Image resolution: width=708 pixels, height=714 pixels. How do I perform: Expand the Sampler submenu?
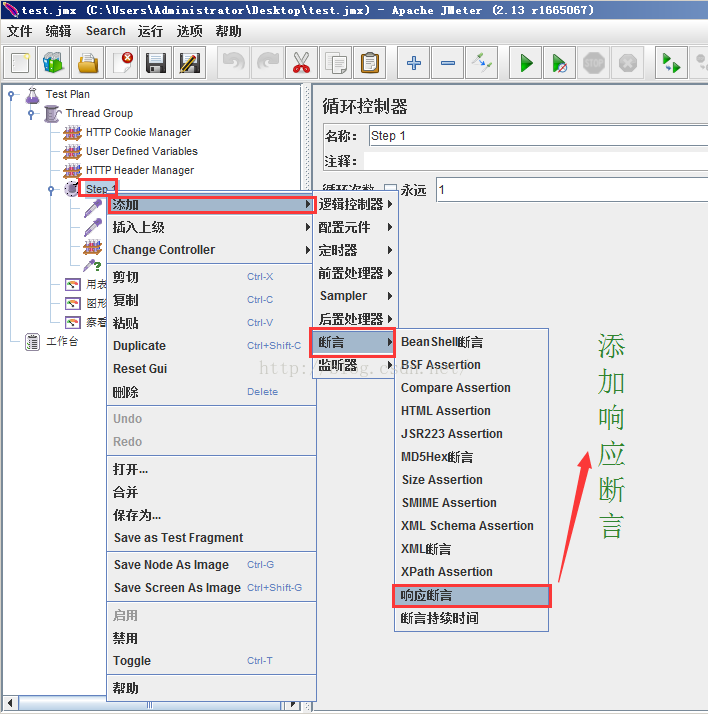click(x=355, y=296)
